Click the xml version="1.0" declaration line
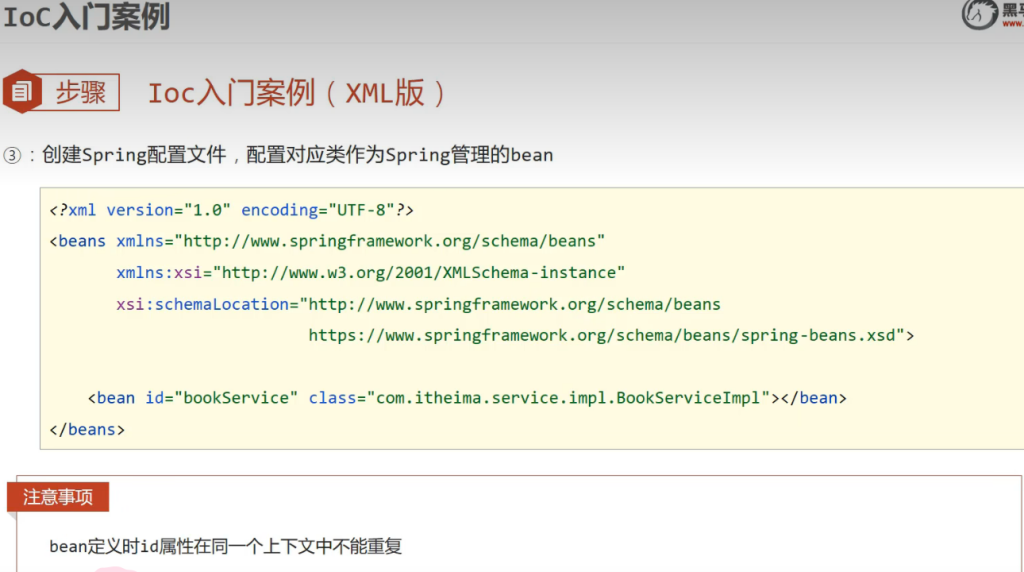 coord(231,210)
